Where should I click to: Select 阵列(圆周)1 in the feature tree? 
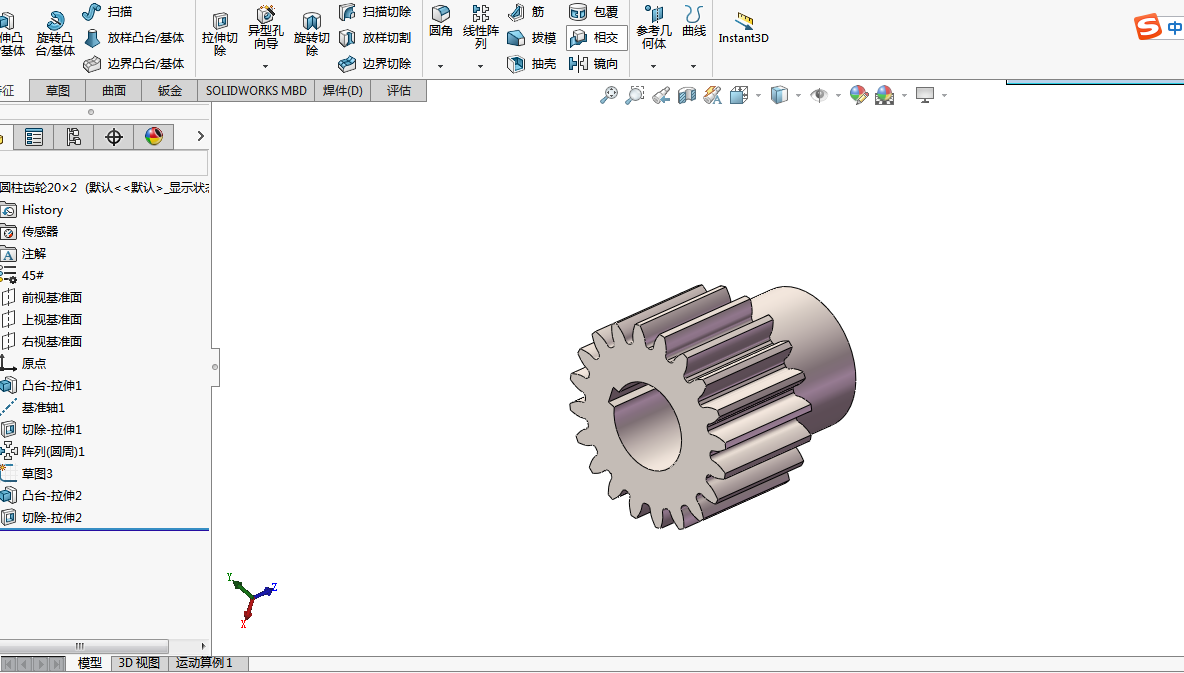53,451
